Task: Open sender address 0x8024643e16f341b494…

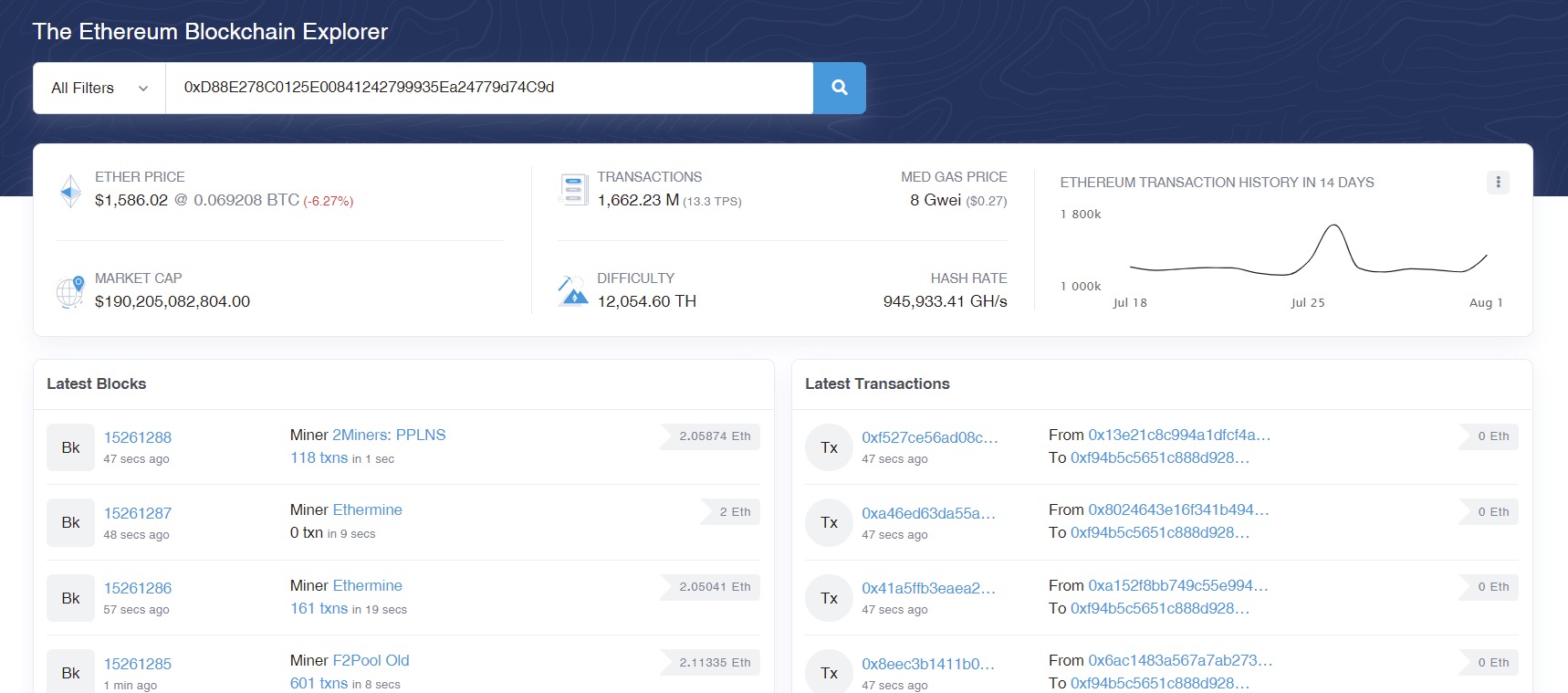Action: tap(1178, 509)
